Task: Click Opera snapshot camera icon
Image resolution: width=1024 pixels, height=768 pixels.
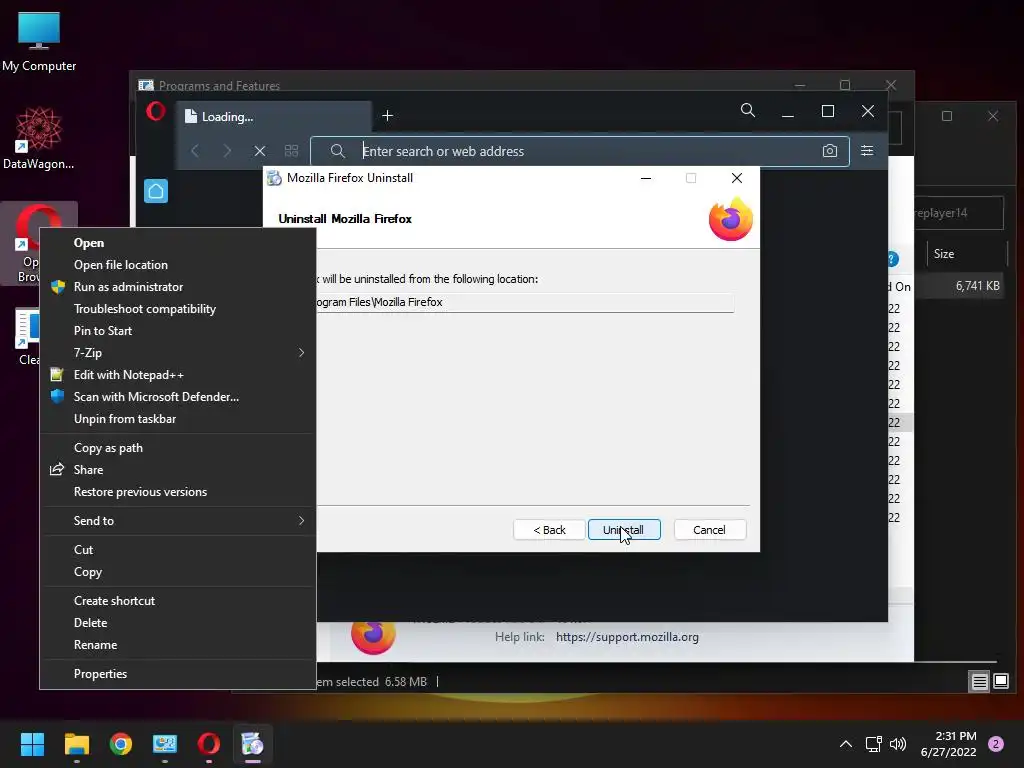Action: (829, 151)
